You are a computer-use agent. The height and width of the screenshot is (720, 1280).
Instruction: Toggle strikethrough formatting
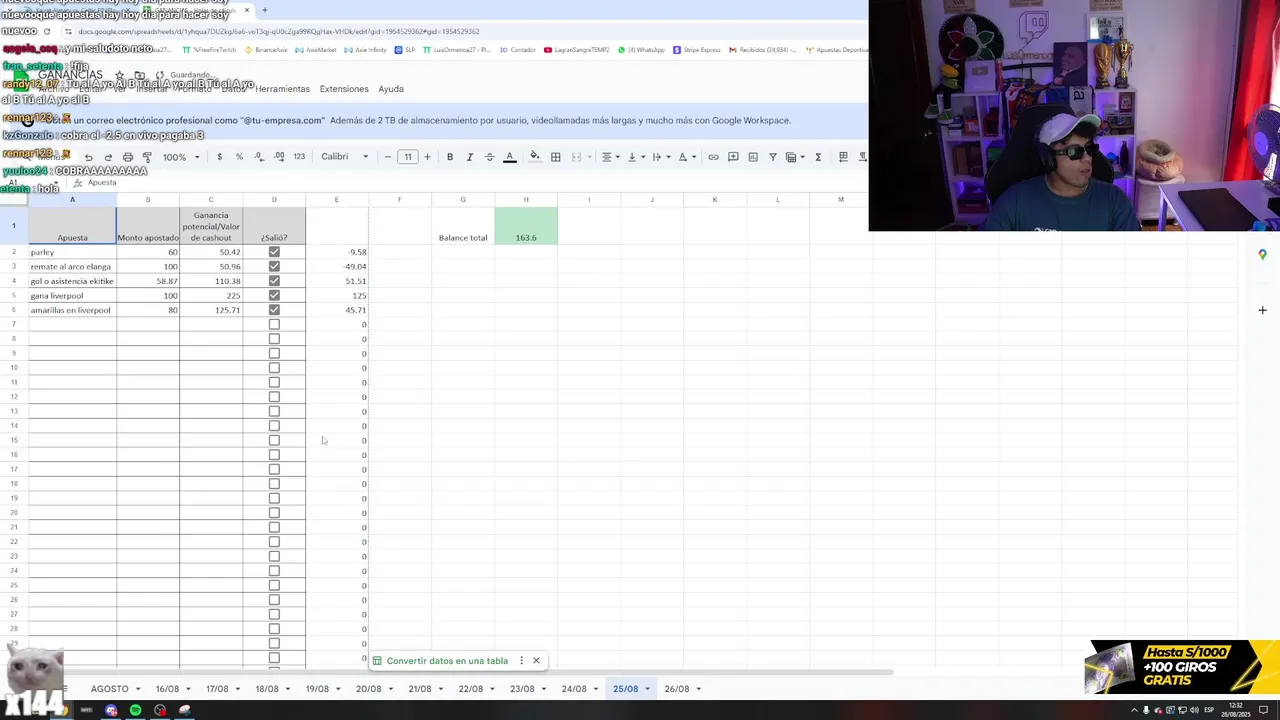pyautogui.click(x=489, y=157)
